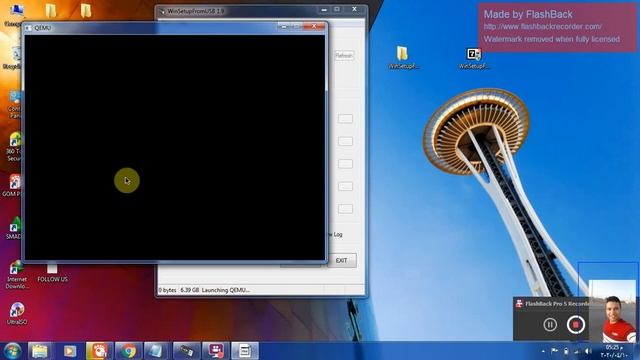Image resolution: width=640 pixels, height=360 pixels.
Task: Open the Windows Start menu
Action: coord(12,351)
